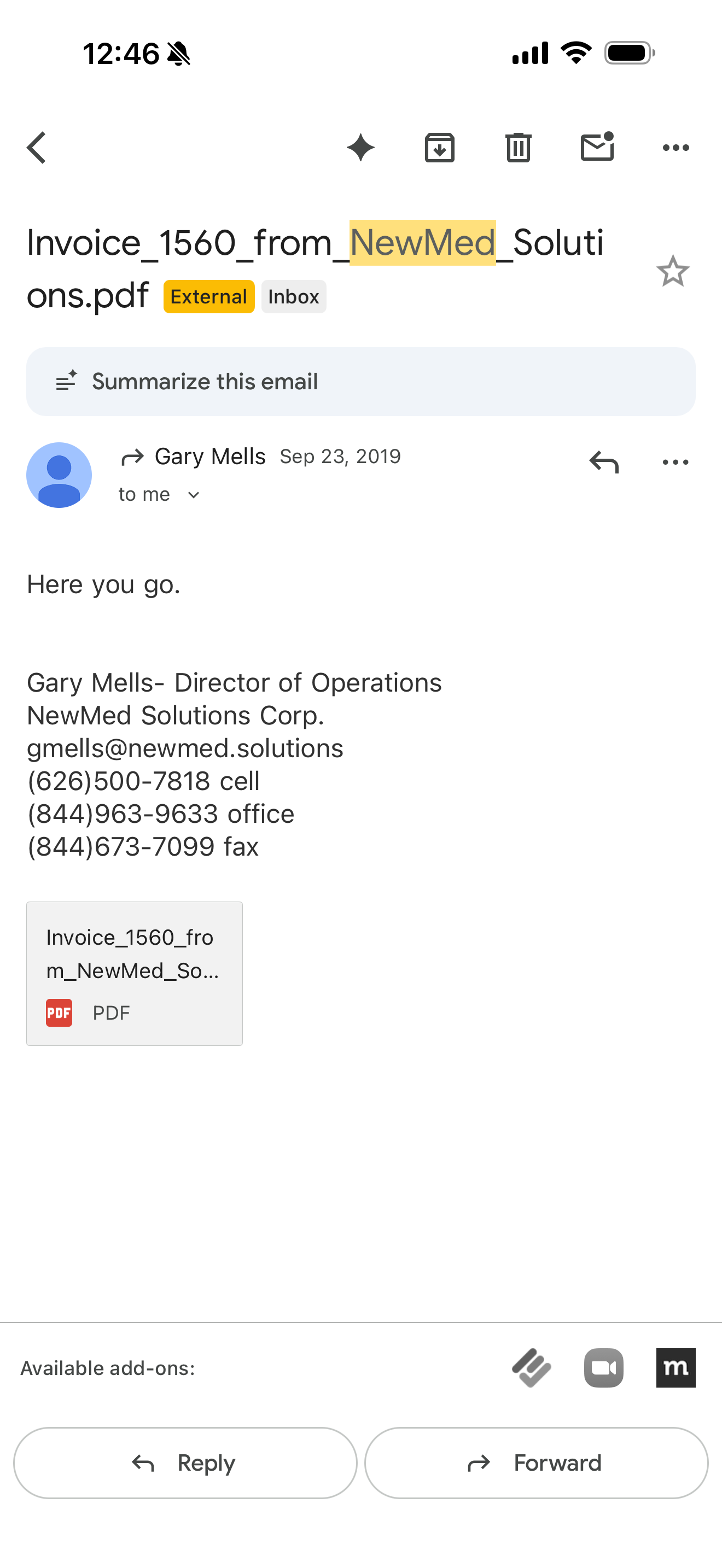Open the black "m" add-on

point(676,1368)
